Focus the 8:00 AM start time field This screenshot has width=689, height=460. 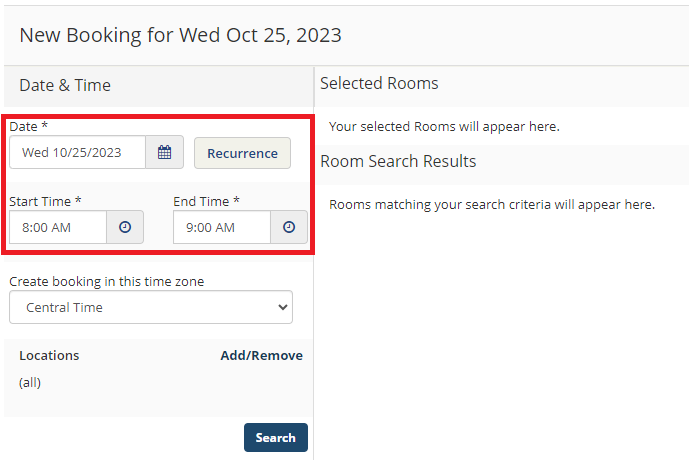(x=58, y=227)
